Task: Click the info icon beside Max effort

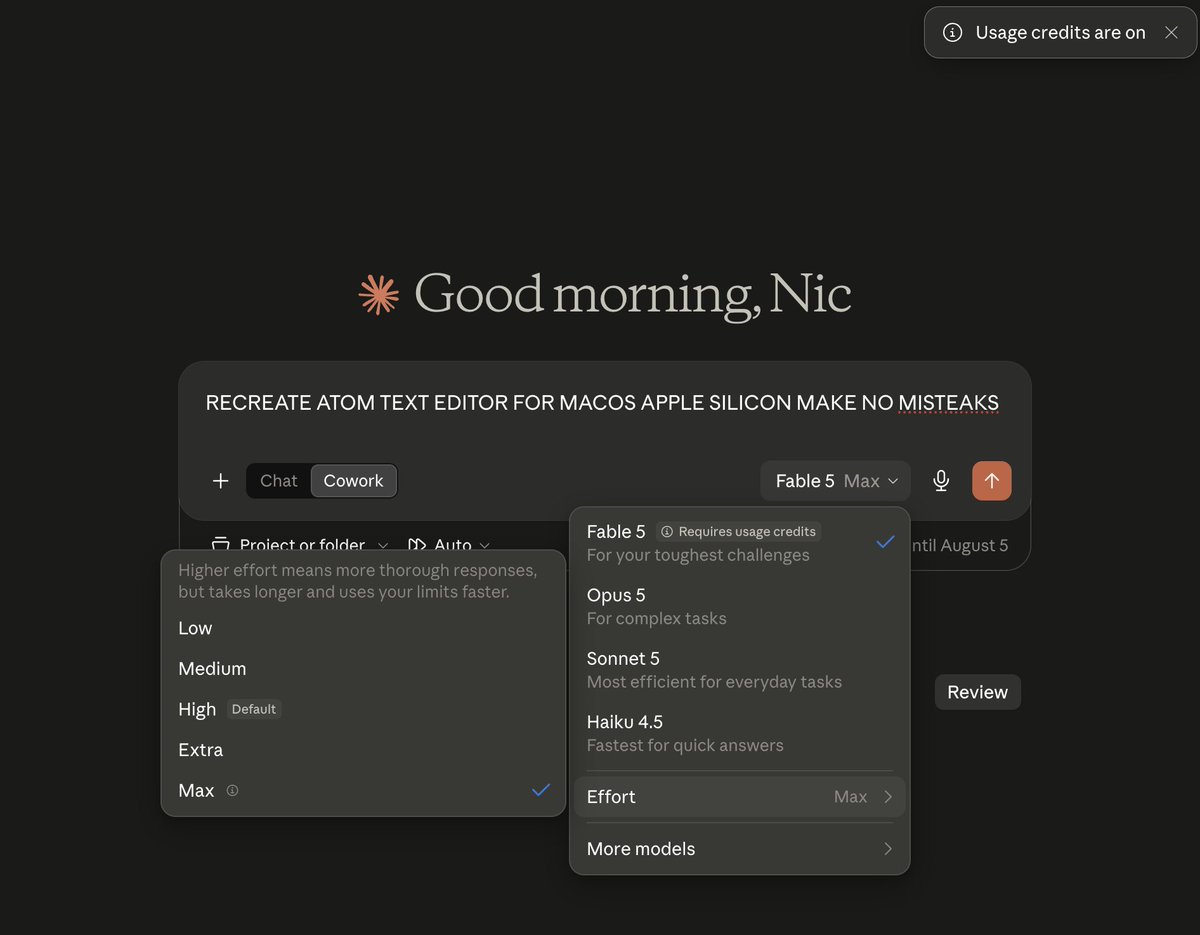Action: tap(233, 790)
